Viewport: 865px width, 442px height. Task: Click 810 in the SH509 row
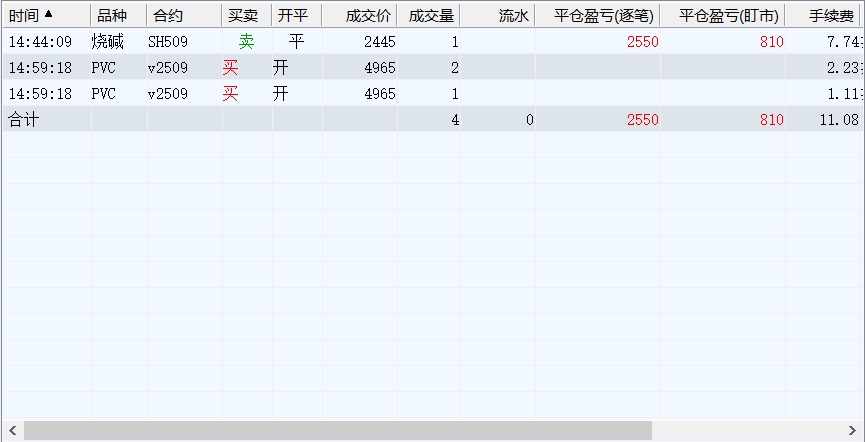tap(772, 42)
